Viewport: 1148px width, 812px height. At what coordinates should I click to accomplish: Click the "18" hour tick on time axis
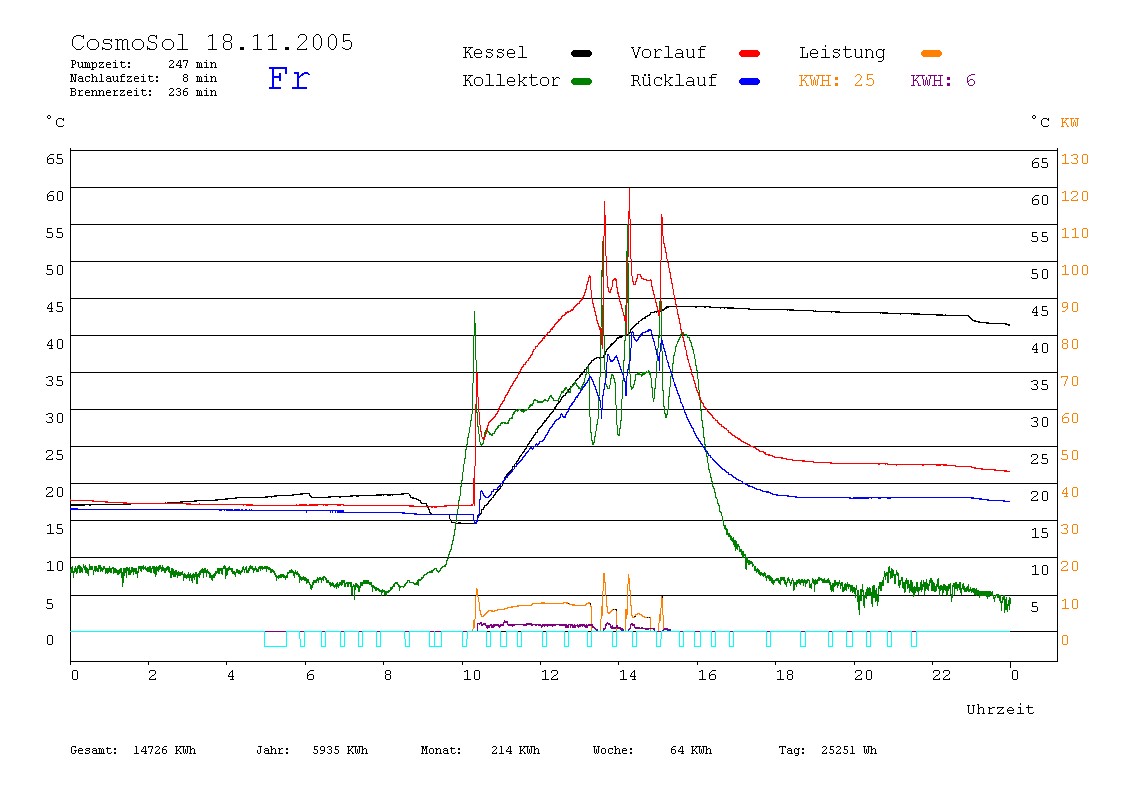click(x=785, y=675)
